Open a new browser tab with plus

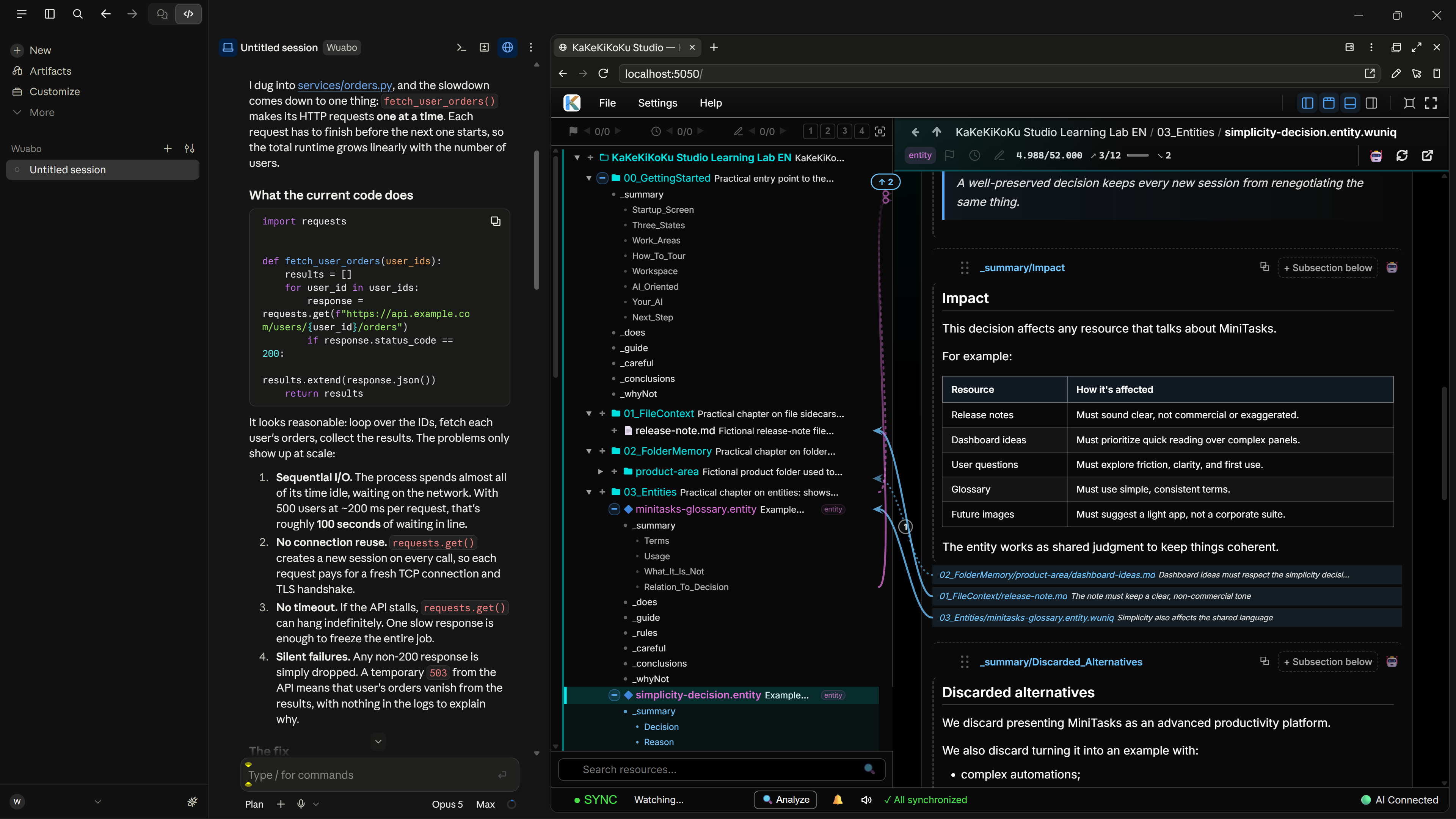point(714,47)
